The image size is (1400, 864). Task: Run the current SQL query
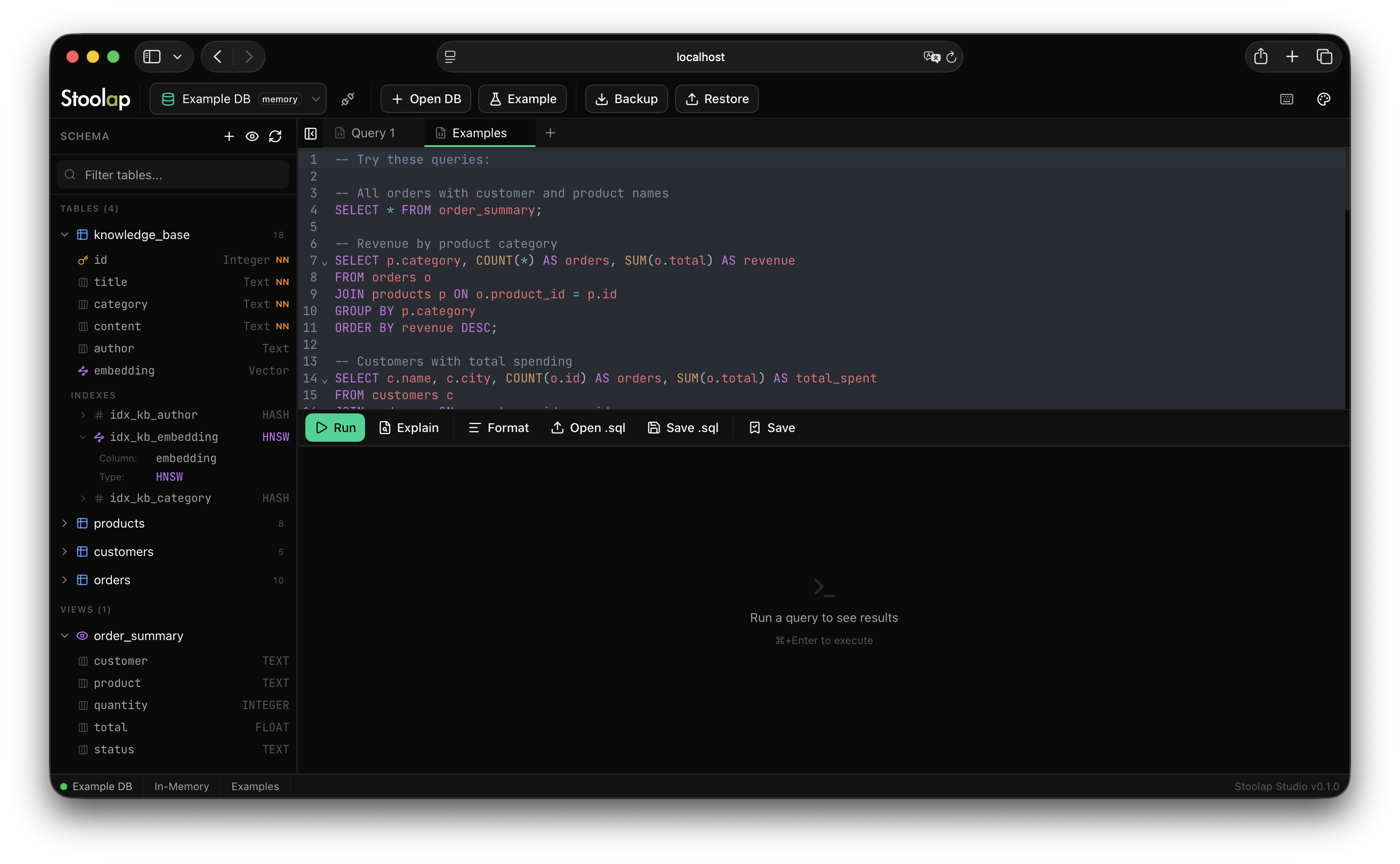click(335, 428)
